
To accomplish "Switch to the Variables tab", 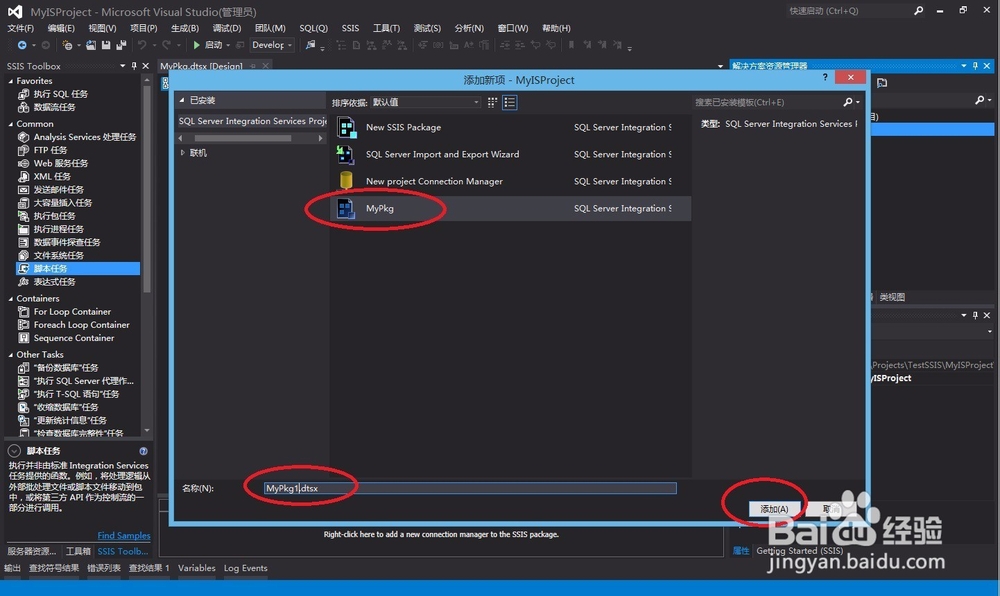I will [x=196, y=568].
